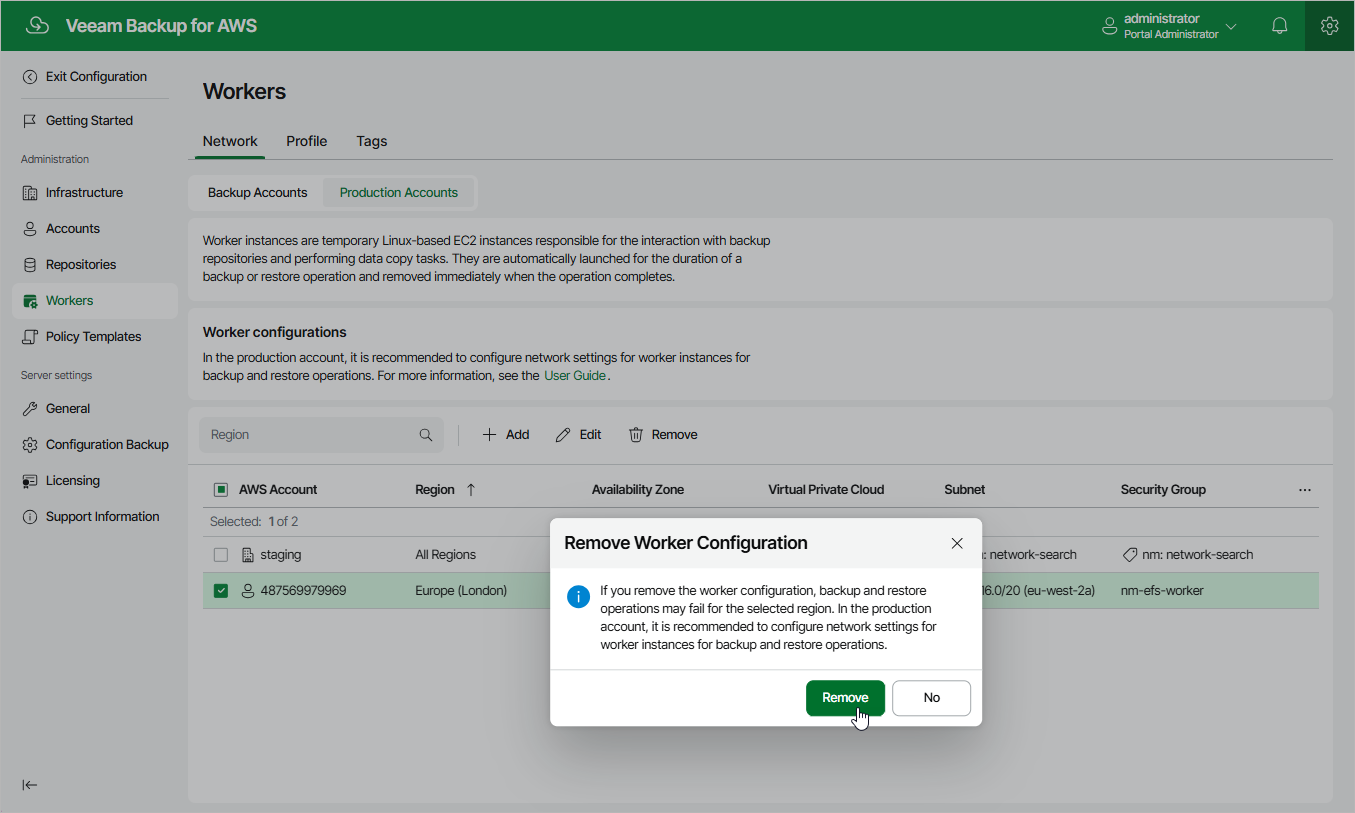Open the notifications bell
The height and width of the screenshot is (813, 1355).
point(1279,26)
